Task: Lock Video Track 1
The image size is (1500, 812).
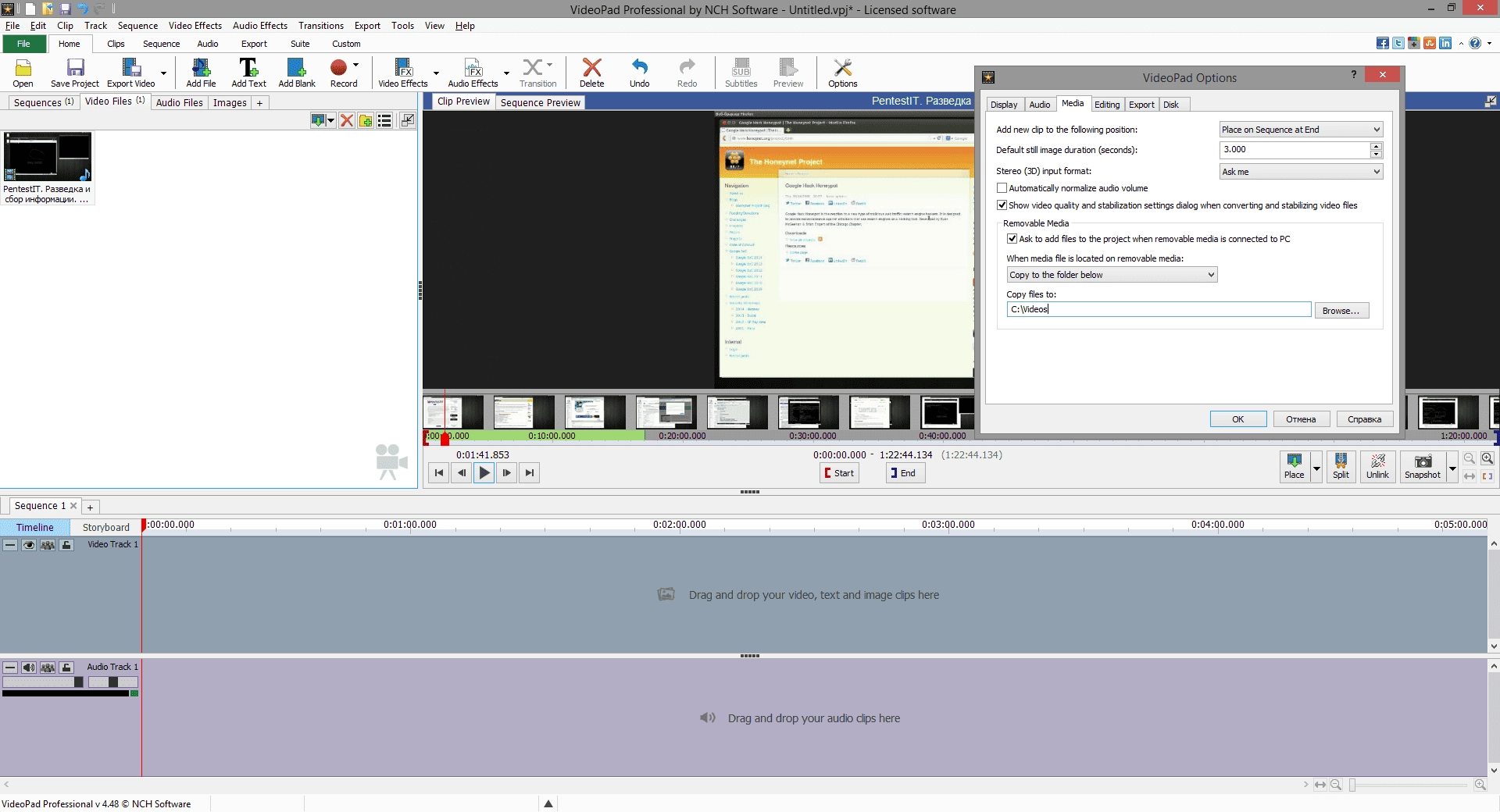Action: (66, 545)
